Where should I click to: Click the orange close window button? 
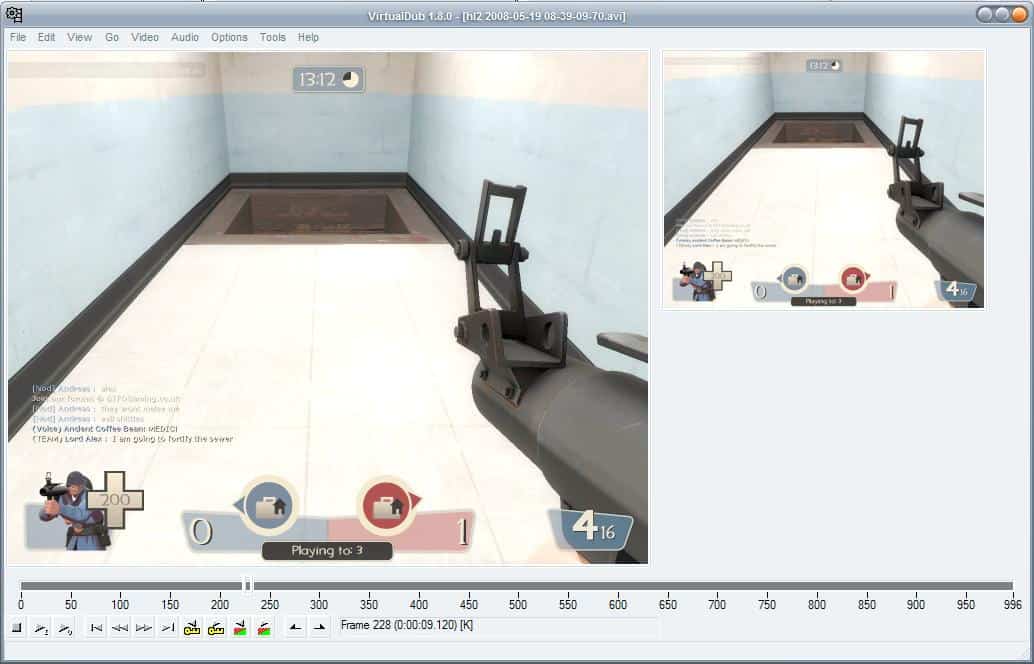(1019, 15)
